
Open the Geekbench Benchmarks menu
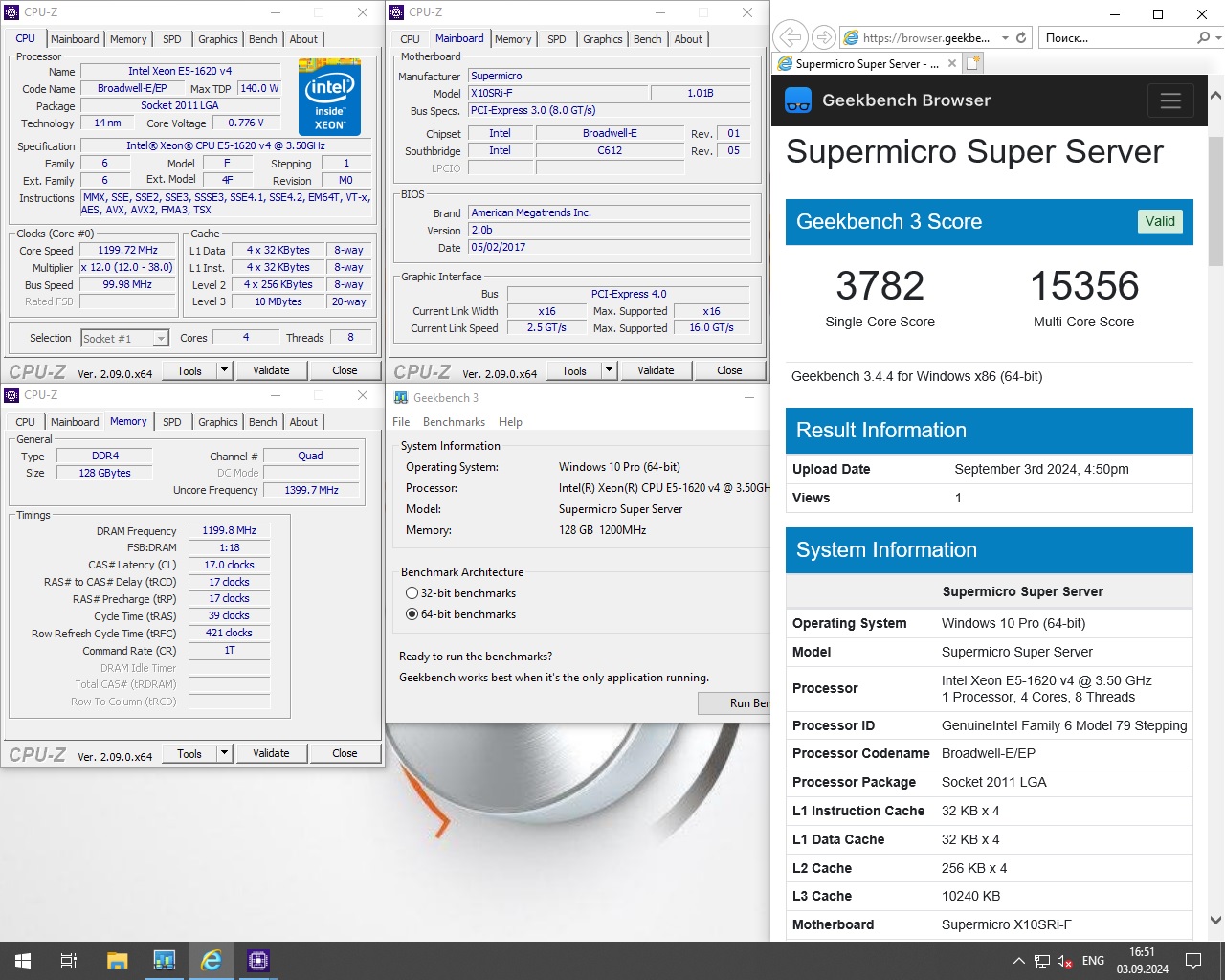(x=454, y=422)
